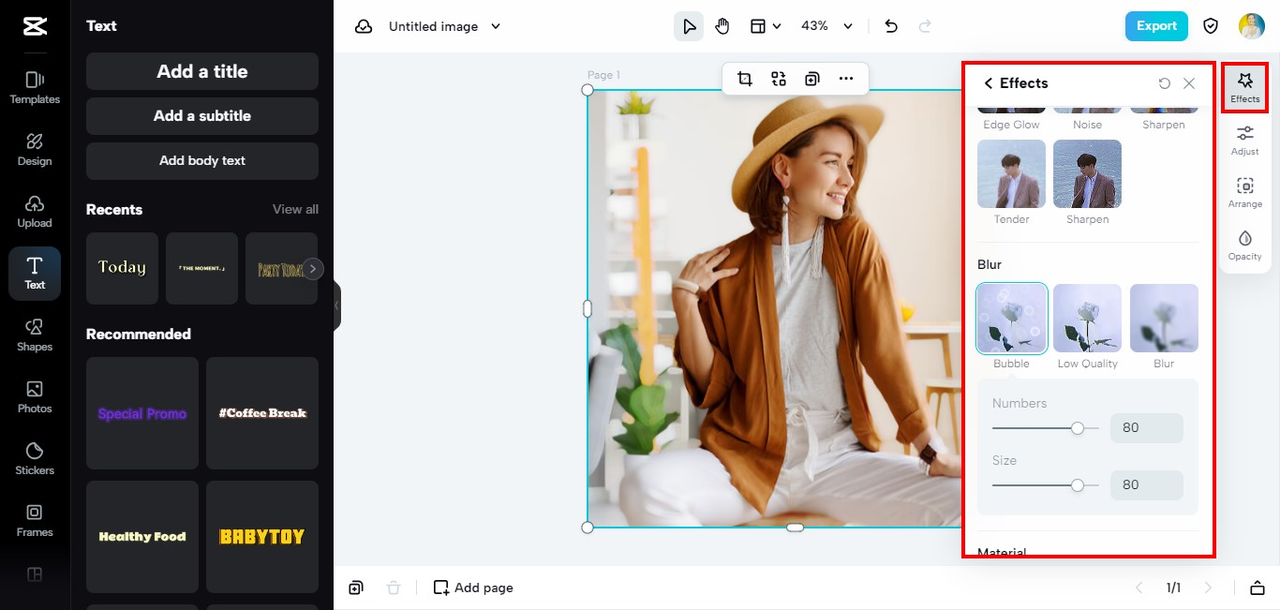Open the user profile avatar
This screenshot has width=1280, height=610.
tap(1251, 26)
